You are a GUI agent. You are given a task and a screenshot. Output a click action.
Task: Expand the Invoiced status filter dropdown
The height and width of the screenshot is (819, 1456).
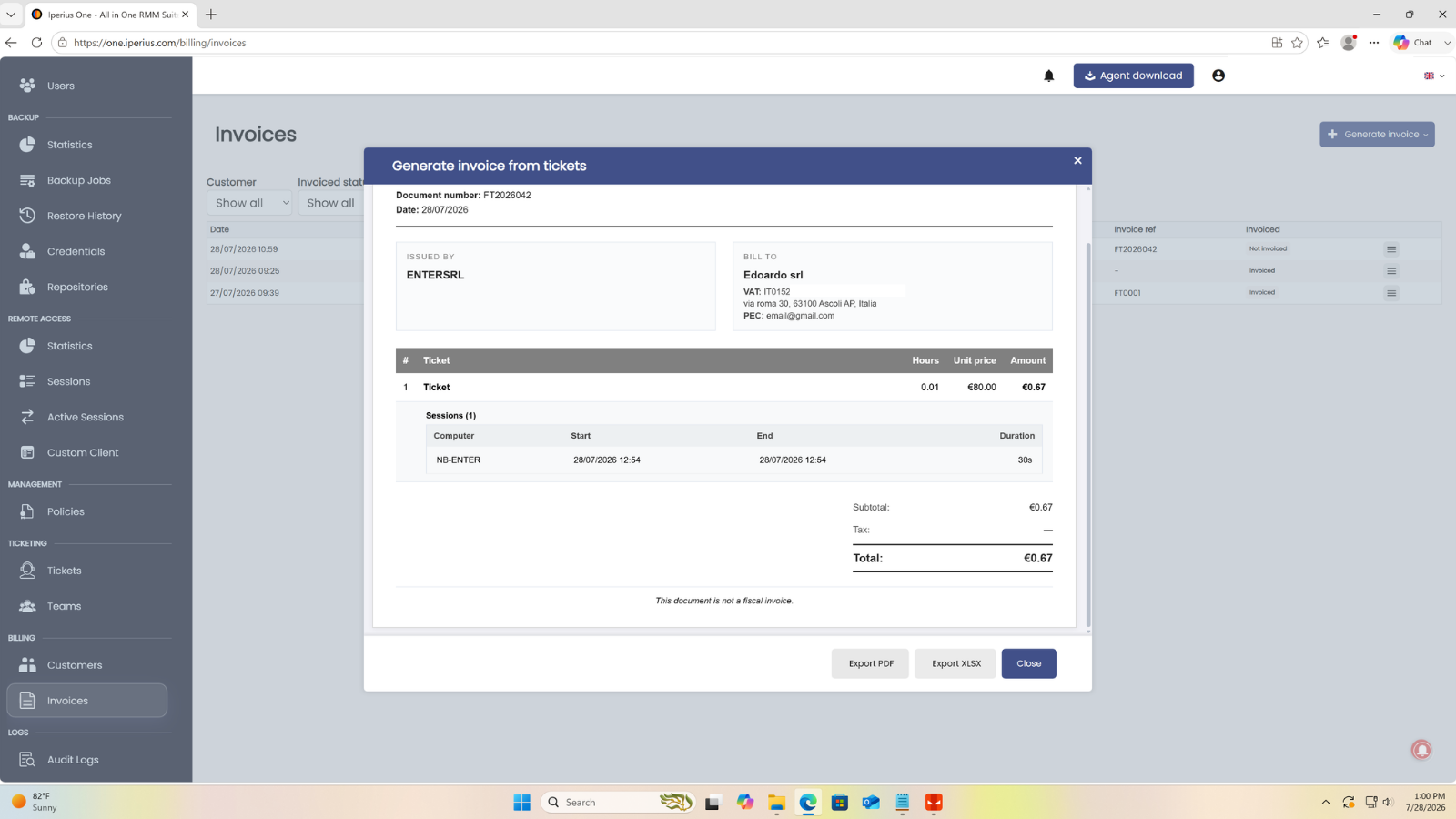click(331, 203)
